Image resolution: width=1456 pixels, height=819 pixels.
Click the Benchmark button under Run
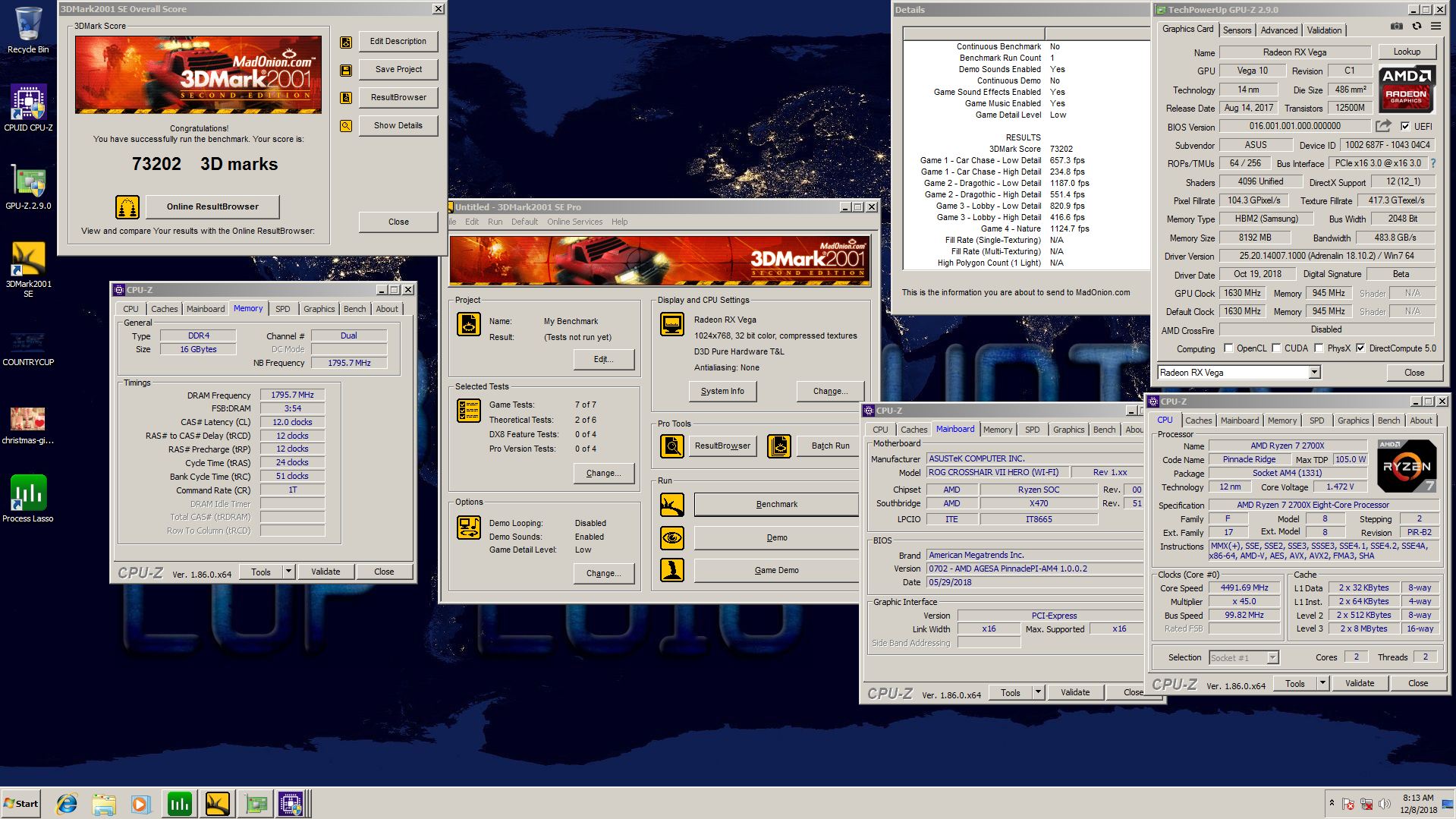(x=776, y=505)
